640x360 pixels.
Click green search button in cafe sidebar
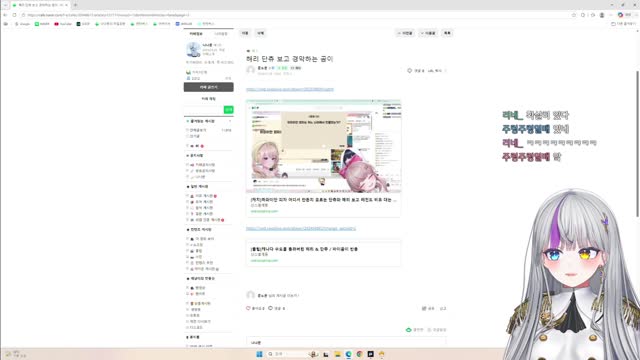coord(229,109)
